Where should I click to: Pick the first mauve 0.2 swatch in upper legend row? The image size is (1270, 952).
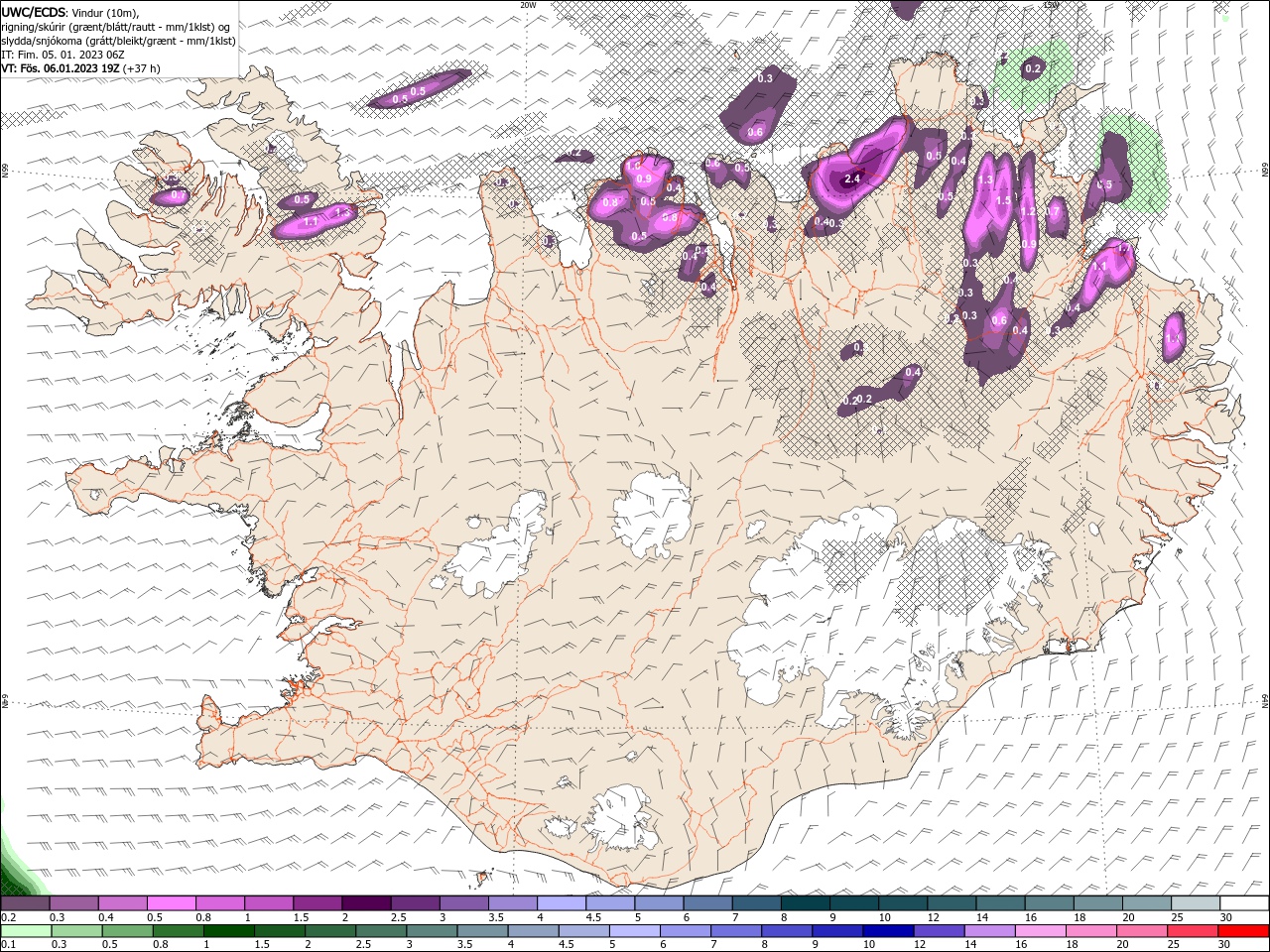click(x=25, y=903)
